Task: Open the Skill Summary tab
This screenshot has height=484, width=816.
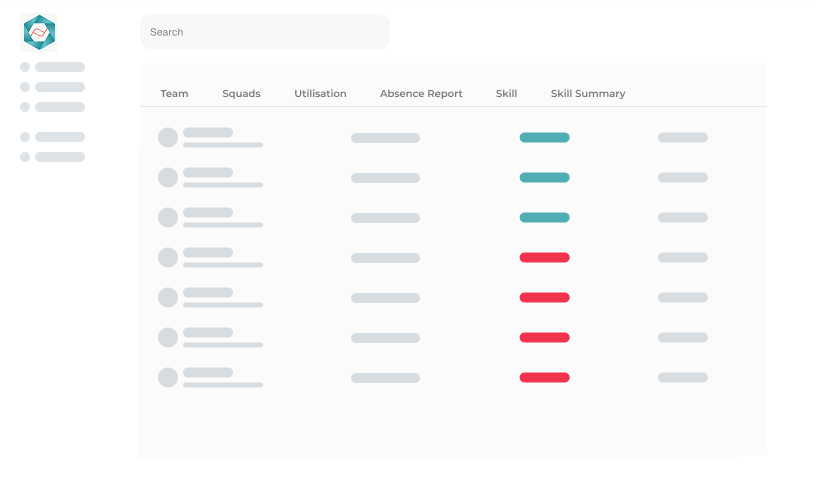Action: [x=588, y=94]
